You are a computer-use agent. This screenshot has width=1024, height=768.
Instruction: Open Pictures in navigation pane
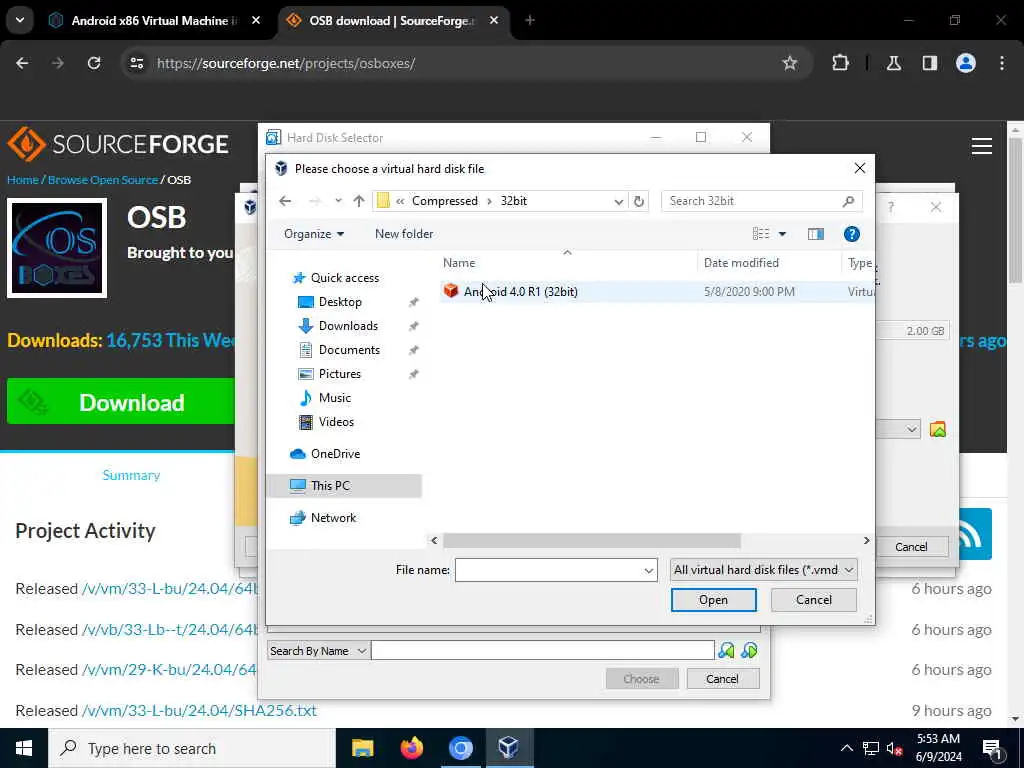[340, 374]
